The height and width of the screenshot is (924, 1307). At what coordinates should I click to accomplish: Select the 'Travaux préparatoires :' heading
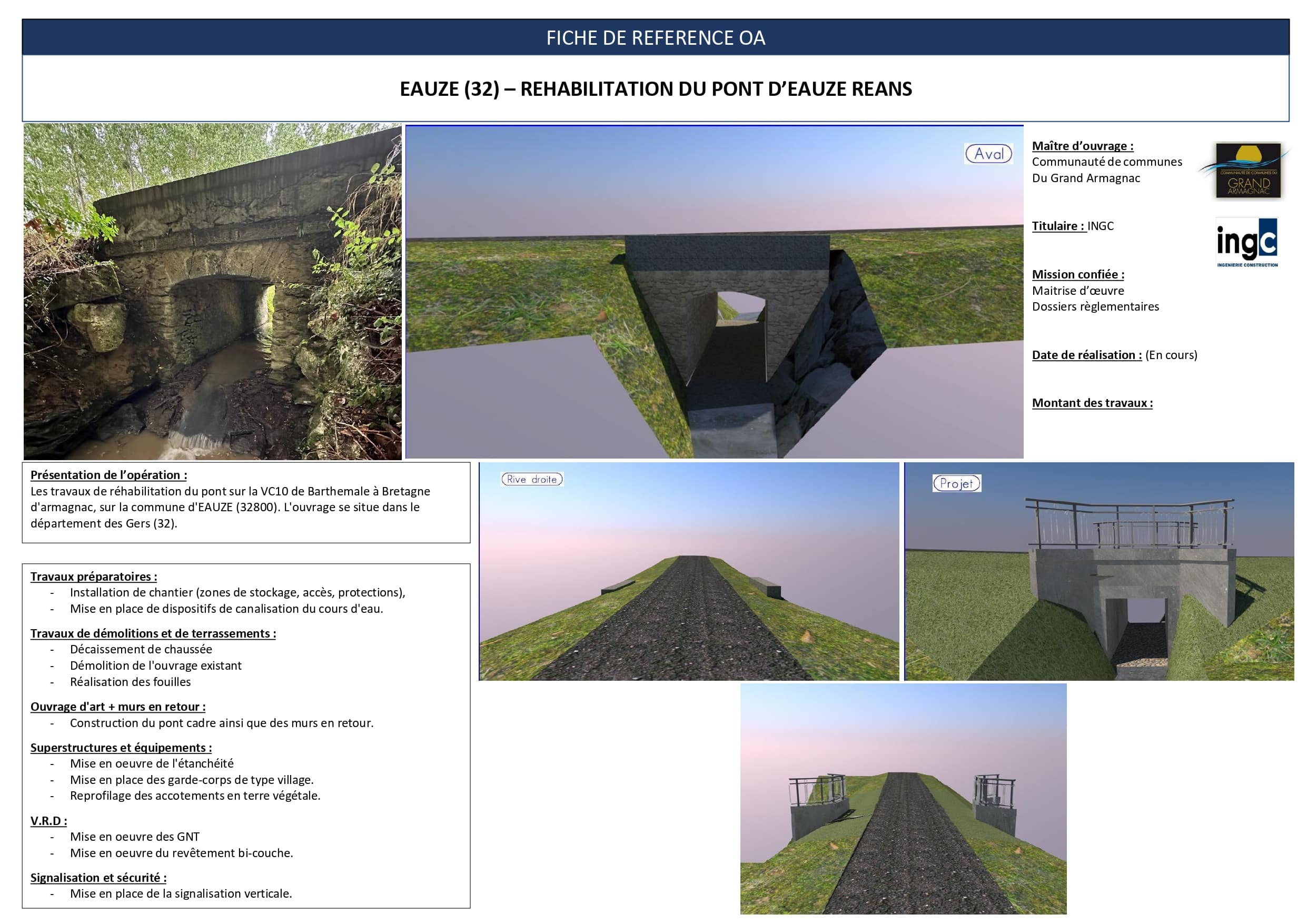(94, 577)
